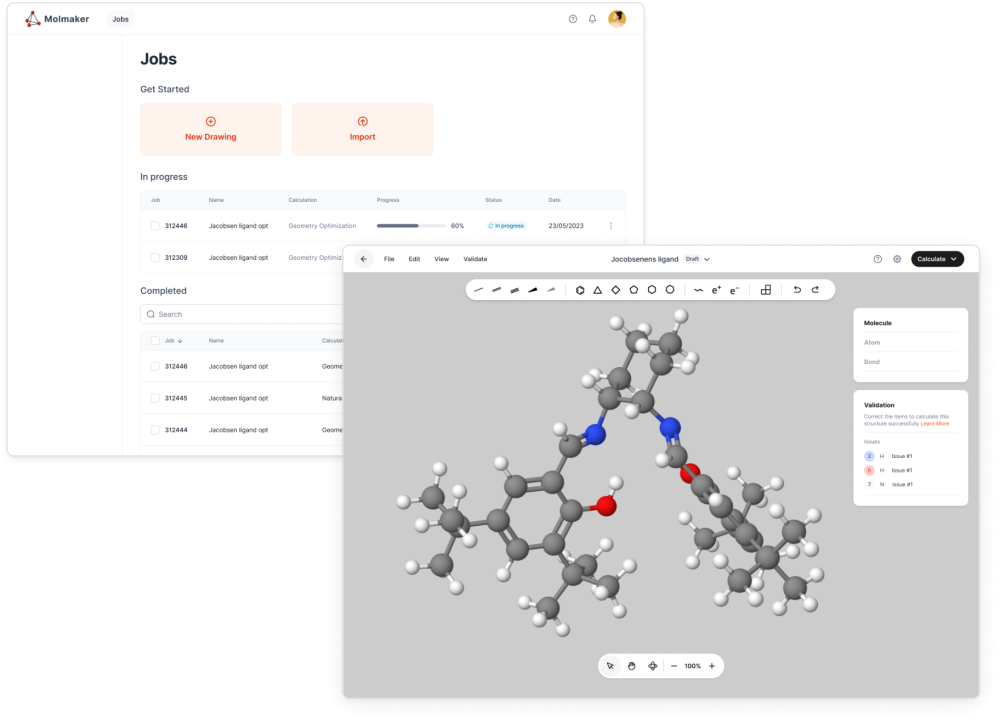Image resolution: width=1000 pixels, height=723 pixels.
Task: Select the checkbox next to job 312445
Action: [x=154, y=398]
